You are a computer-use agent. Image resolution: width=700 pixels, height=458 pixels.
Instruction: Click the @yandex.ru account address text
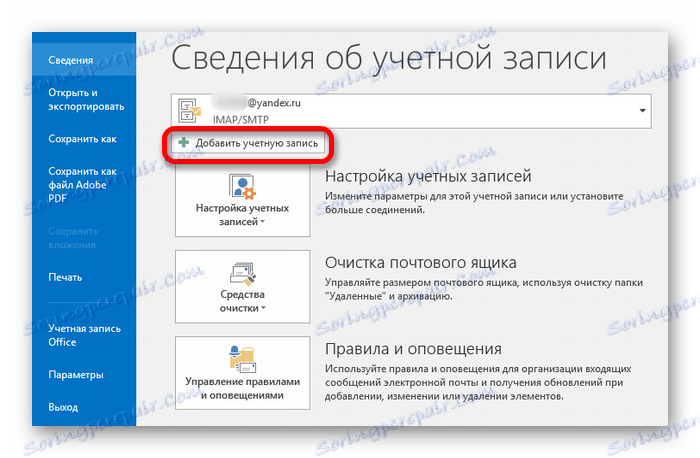[x=274, y=103]
